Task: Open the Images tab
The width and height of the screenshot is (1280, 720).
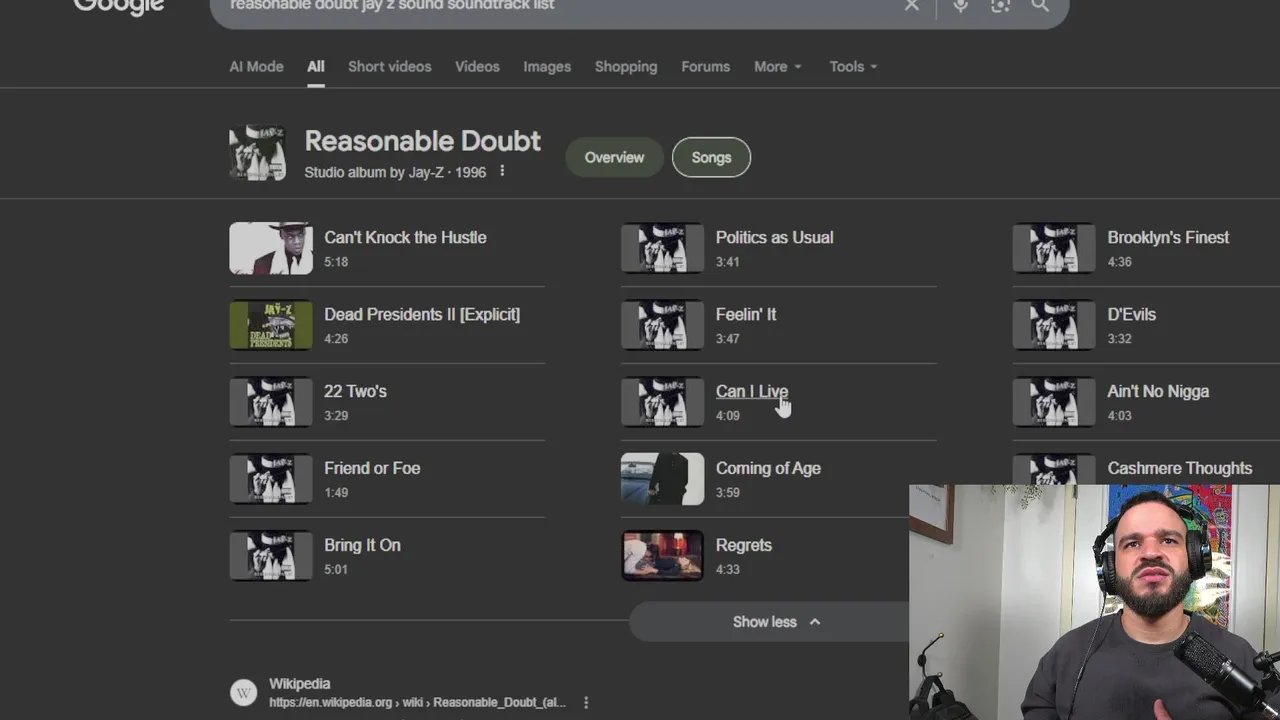Action: (547, 66)
